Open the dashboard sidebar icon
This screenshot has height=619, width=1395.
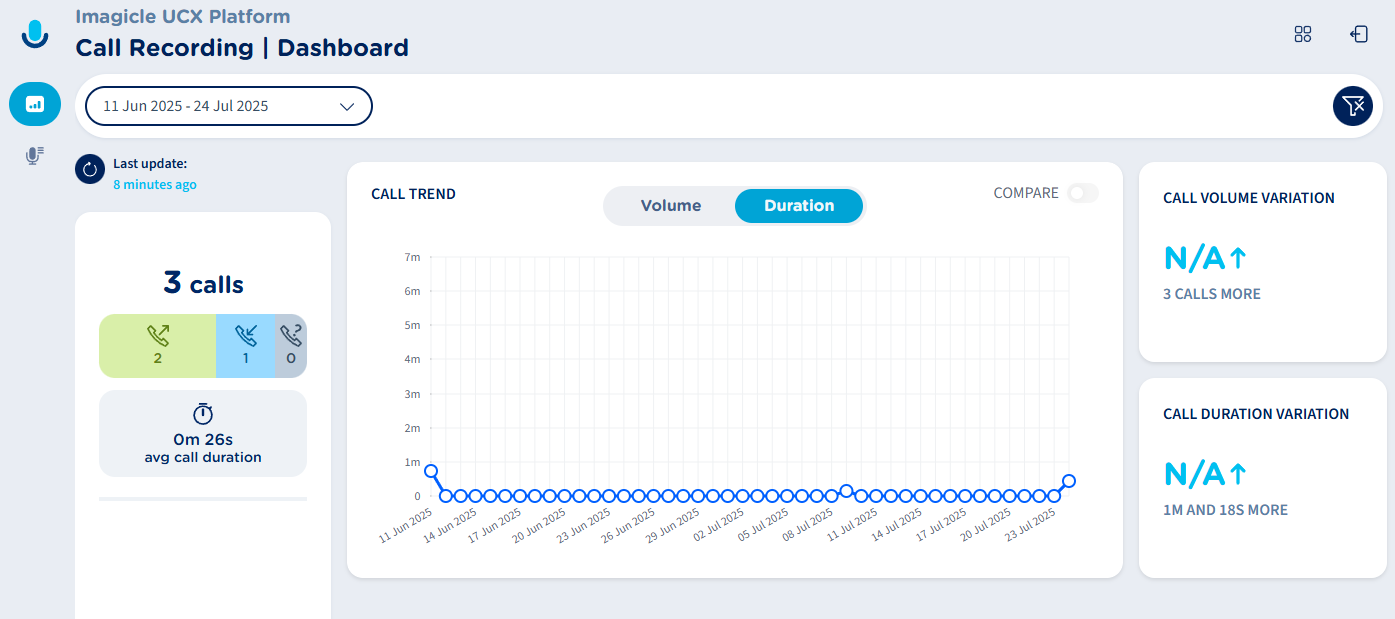coord(35,104)
